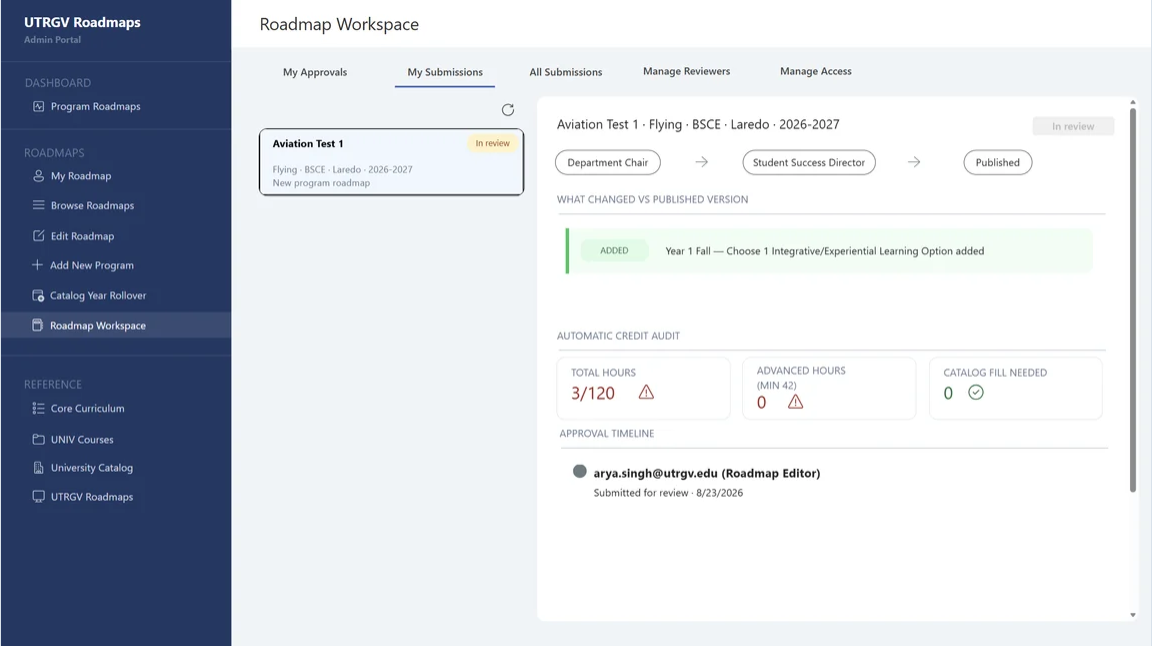Click the ADDED change tag
1153x646 pixels.
pyautogui.click(x=614, y=251)
